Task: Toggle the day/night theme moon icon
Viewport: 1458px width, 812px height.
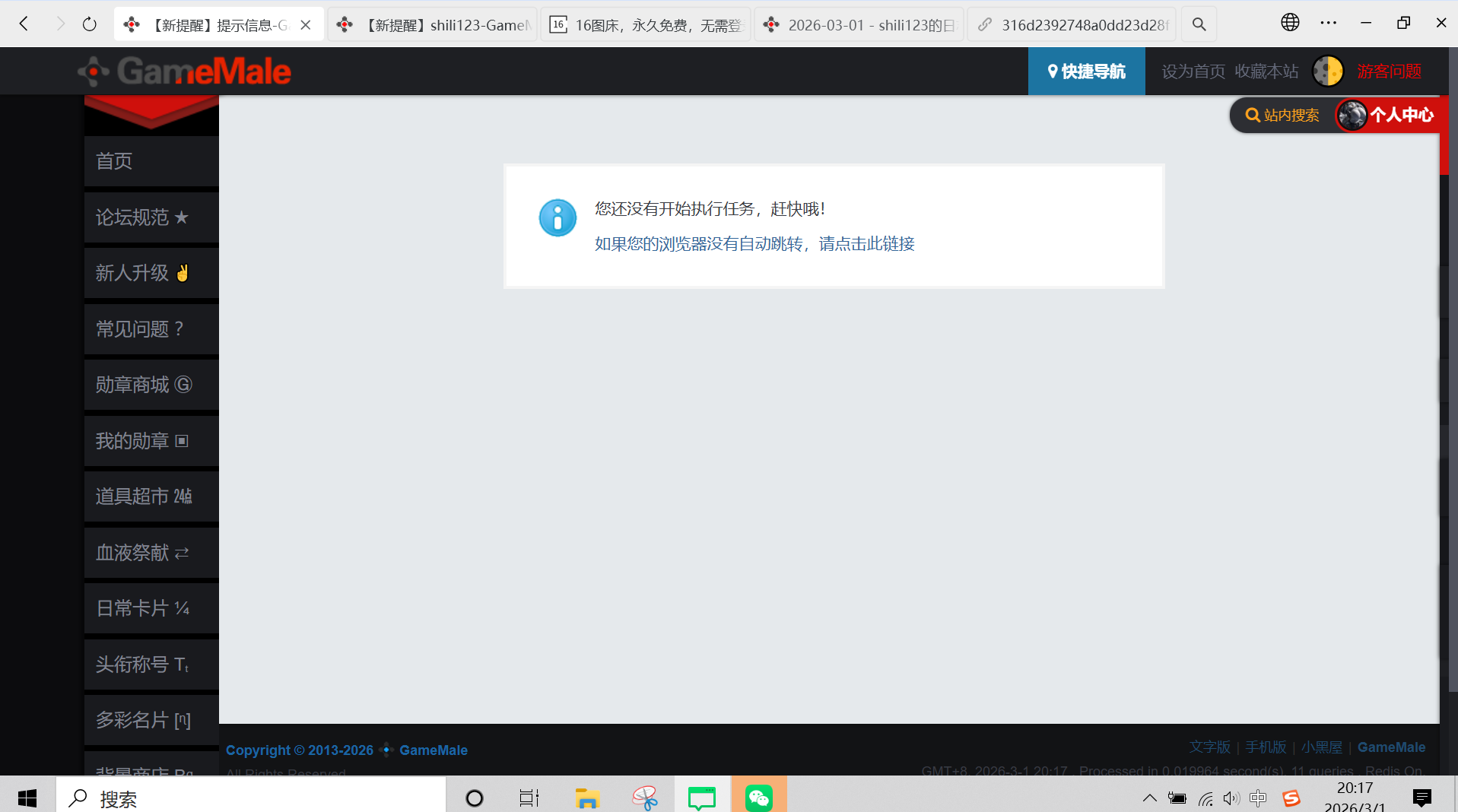Action: click(1328, 71)
